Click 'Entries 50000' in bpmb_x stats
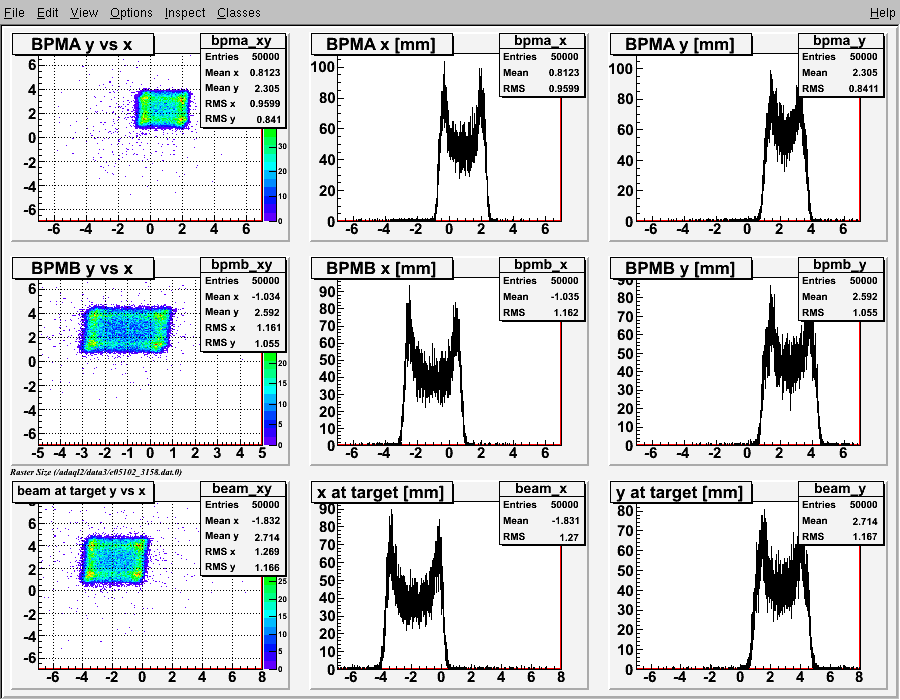The width and height of the screenshot is (900, 700). point(541,281)
